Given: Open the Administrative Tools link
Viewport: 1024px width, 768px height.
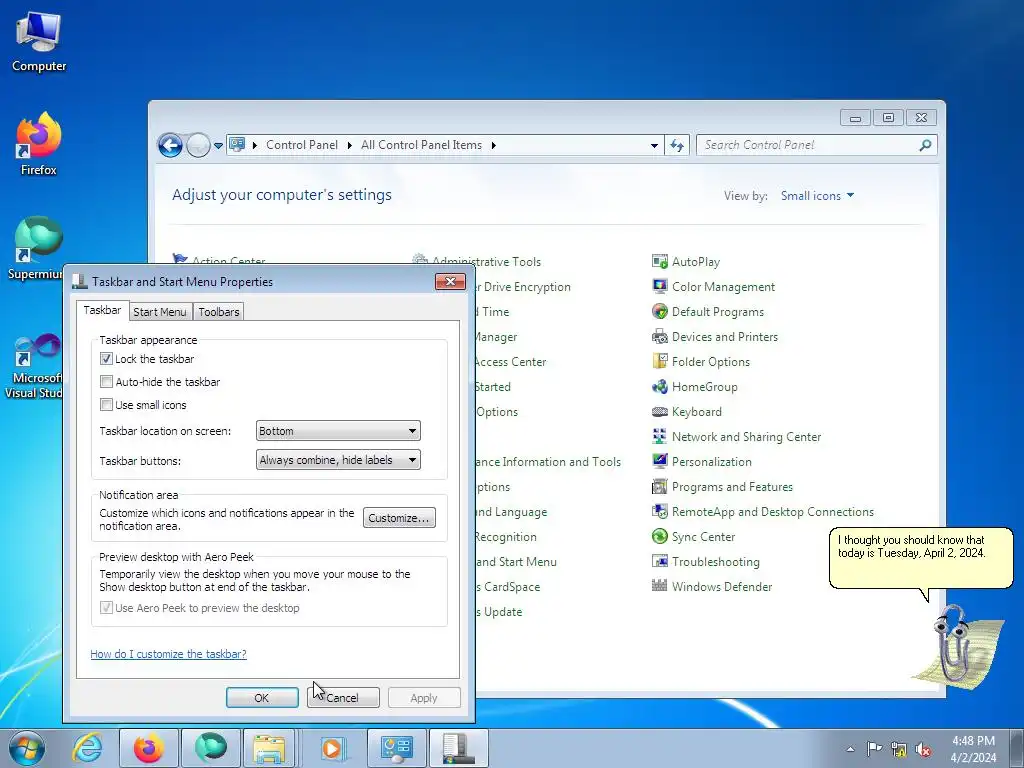Looking at the screenshot, I should 486,261.
